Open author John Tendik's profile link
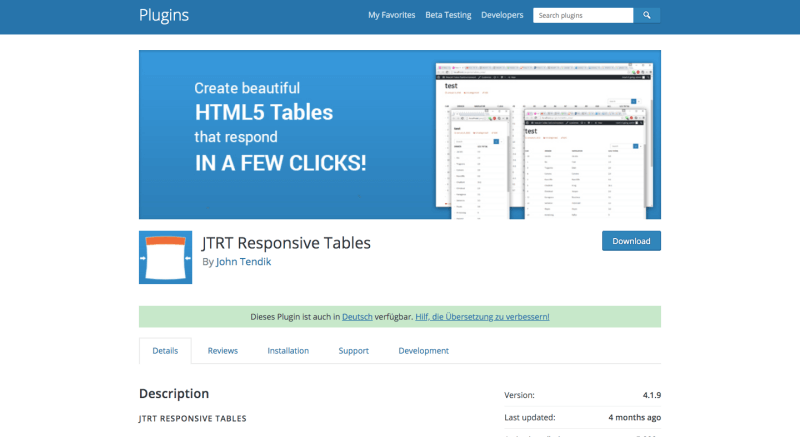Screen dimensions: 800x437 coord(243,262)
